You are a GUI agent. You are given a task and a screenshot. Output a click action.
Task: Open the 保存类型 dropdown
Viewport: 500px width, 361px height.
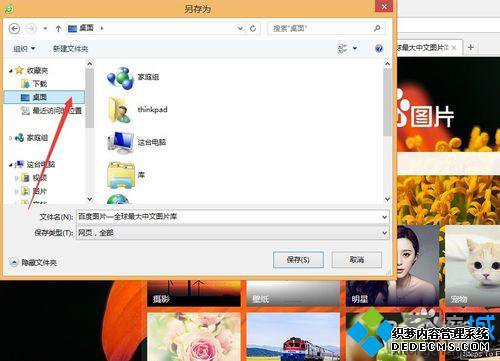(232, 233)
